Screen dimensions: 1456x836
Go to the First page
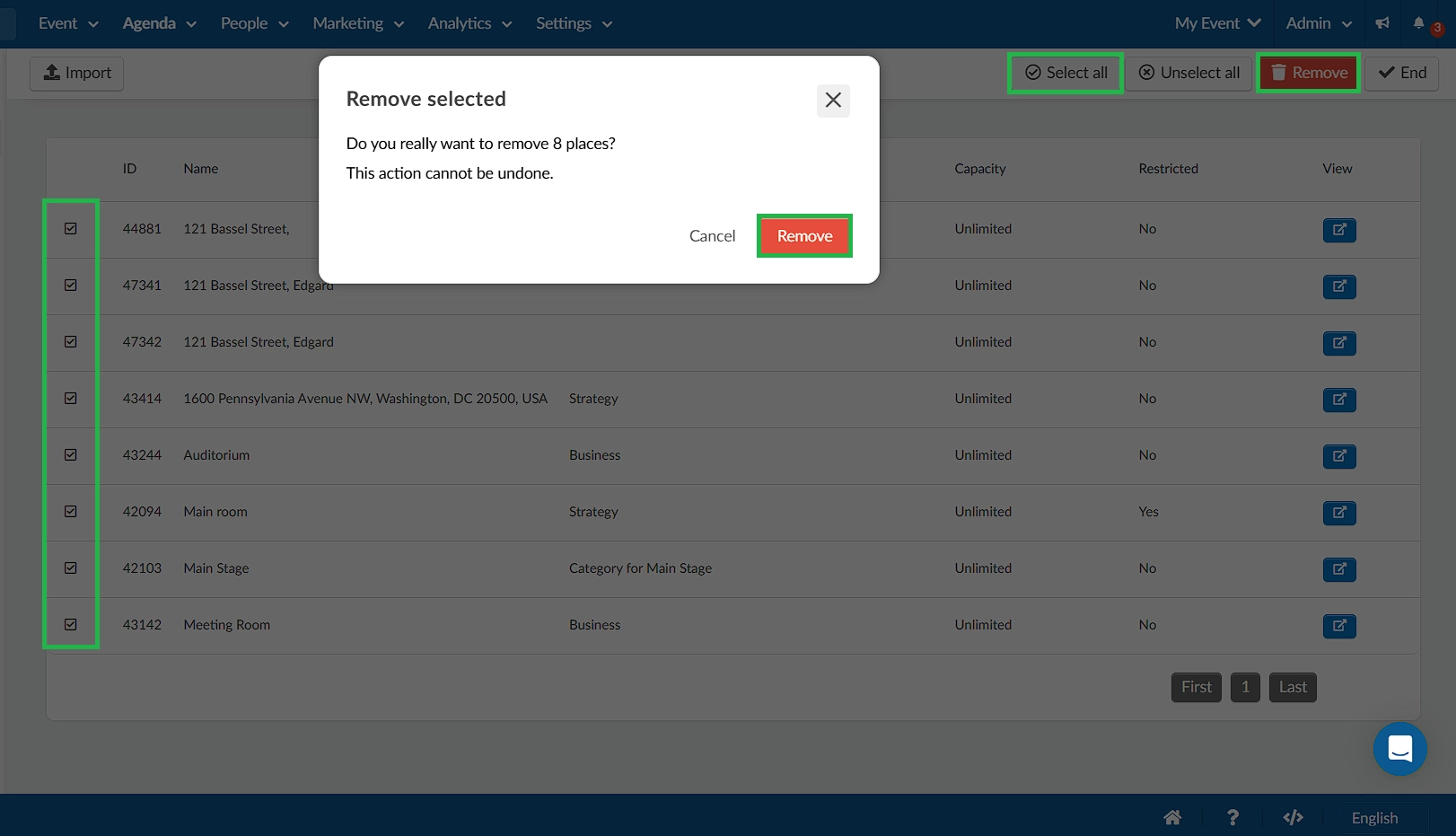[1197, 687]
